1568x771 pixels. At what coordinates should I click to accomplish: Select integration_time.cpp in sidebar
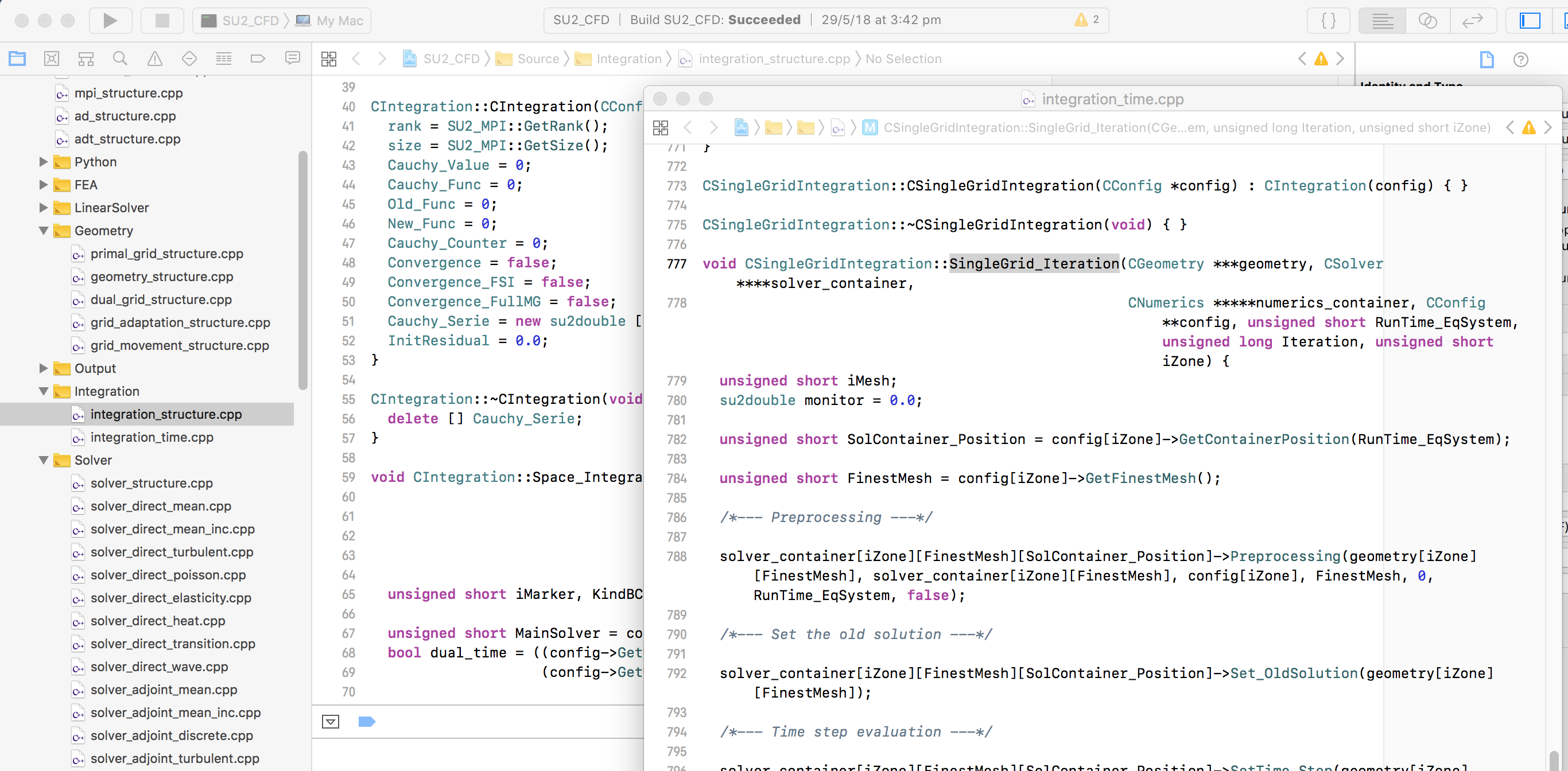[x=151, y=437]
